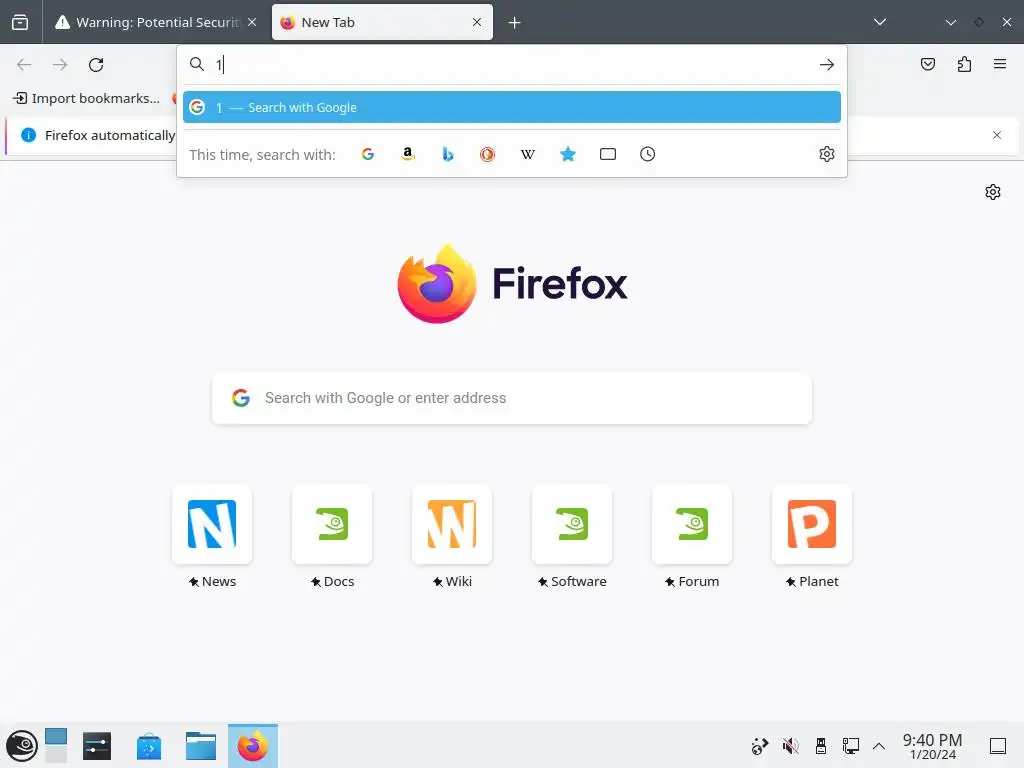Click Import bookmarks… in bookmarks toolbar
The image size is (1024, 768).
coord(86,99)
